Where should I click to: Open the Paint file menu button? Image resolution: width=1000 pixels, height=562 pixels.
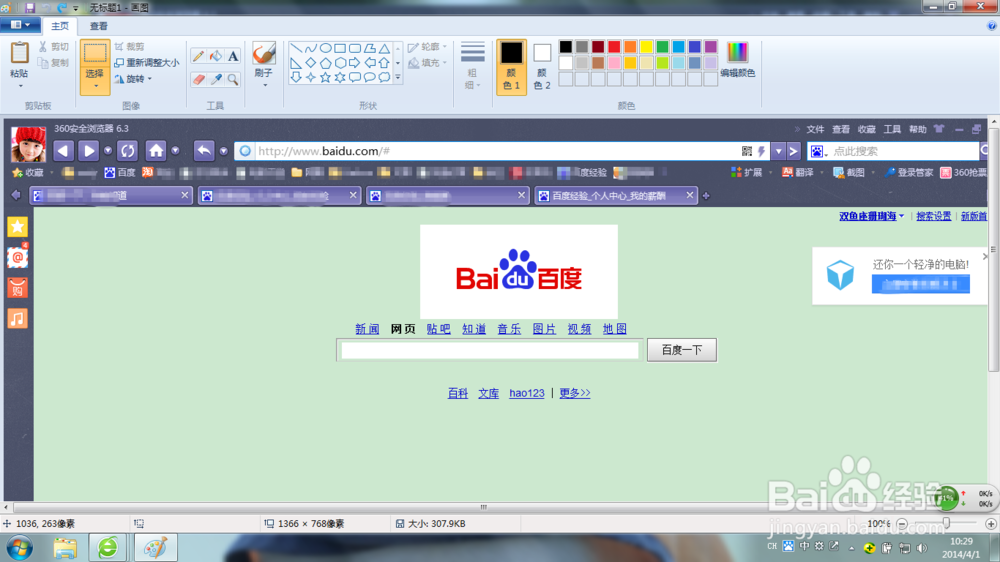tap(20, 26)
